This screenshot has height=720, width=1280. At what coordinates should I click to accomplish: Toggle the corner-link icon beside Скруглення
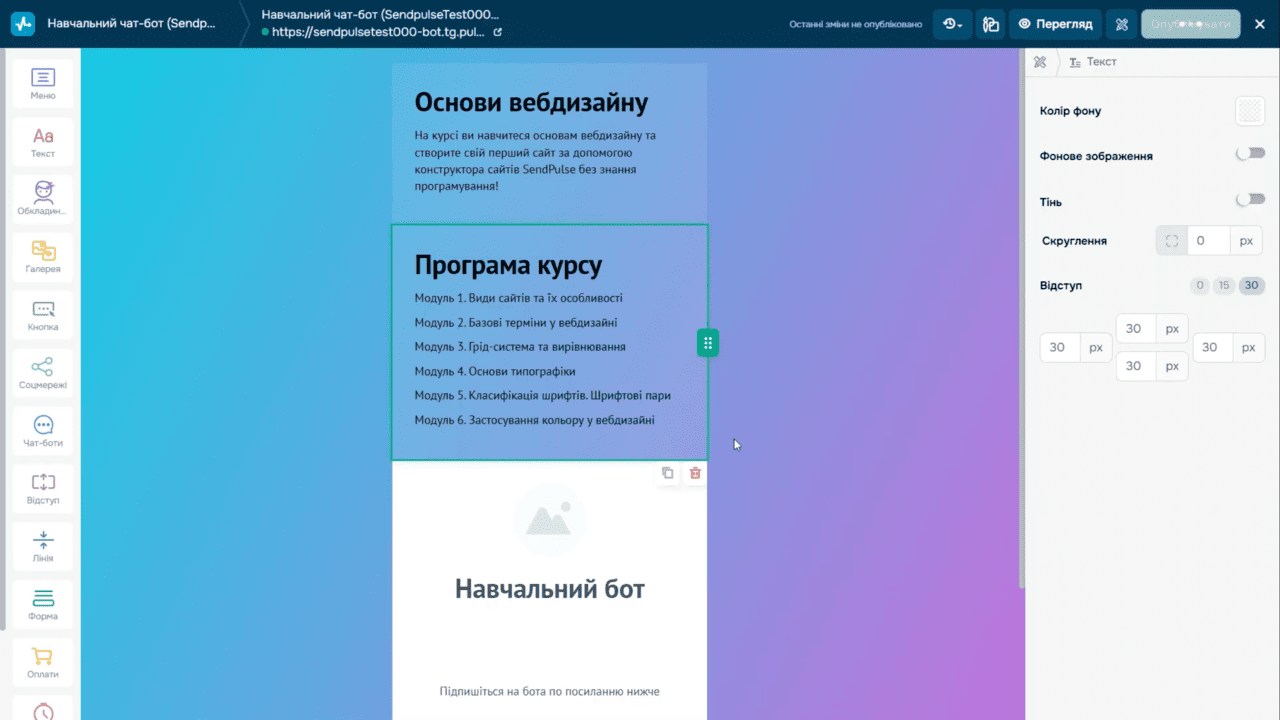[1171, 240]
